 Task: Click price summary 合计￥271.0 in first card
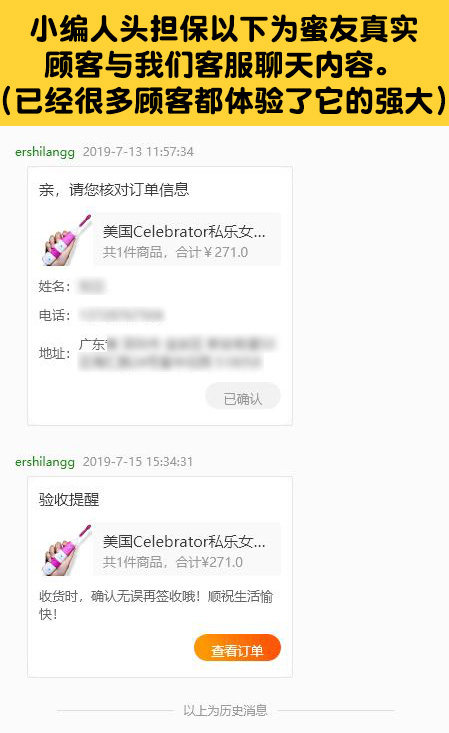212,252
